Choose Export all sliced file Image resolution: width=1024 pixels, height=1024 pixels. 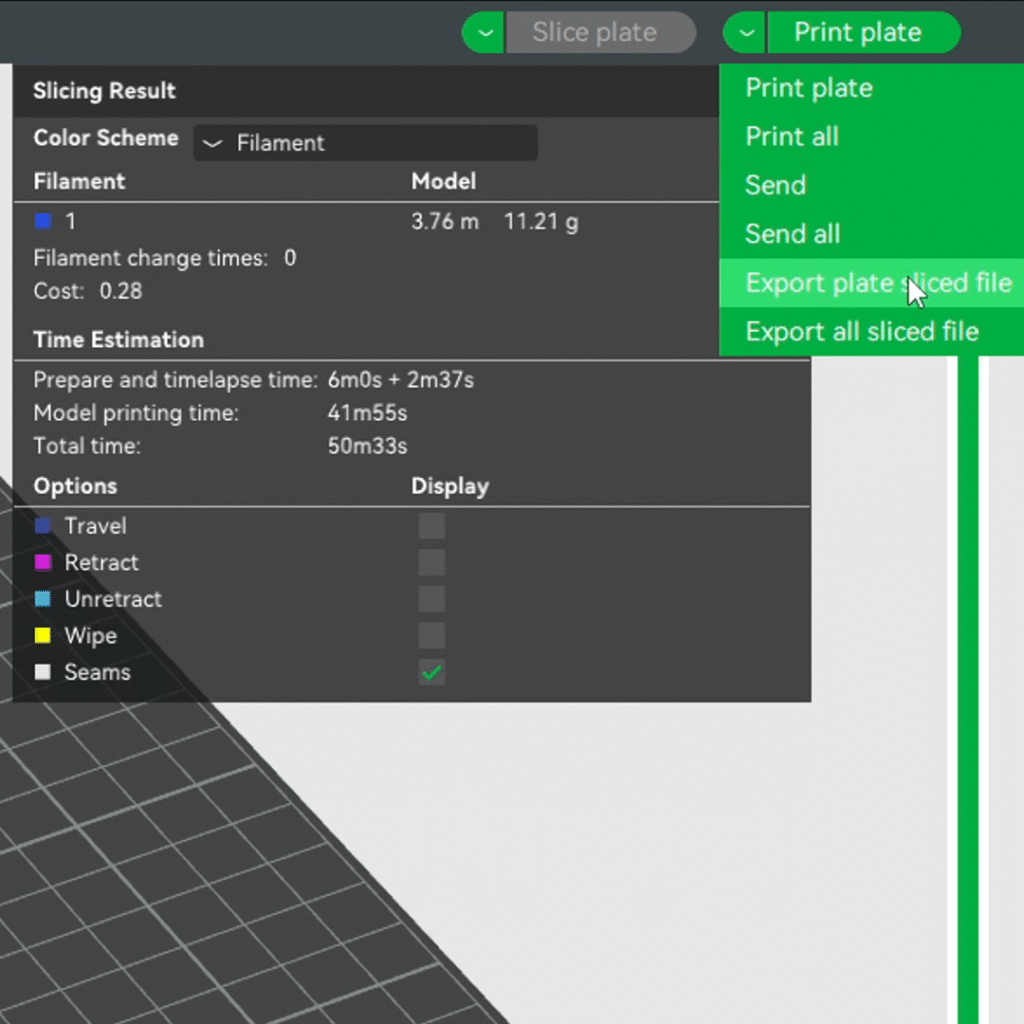click(x=861, y=332)
